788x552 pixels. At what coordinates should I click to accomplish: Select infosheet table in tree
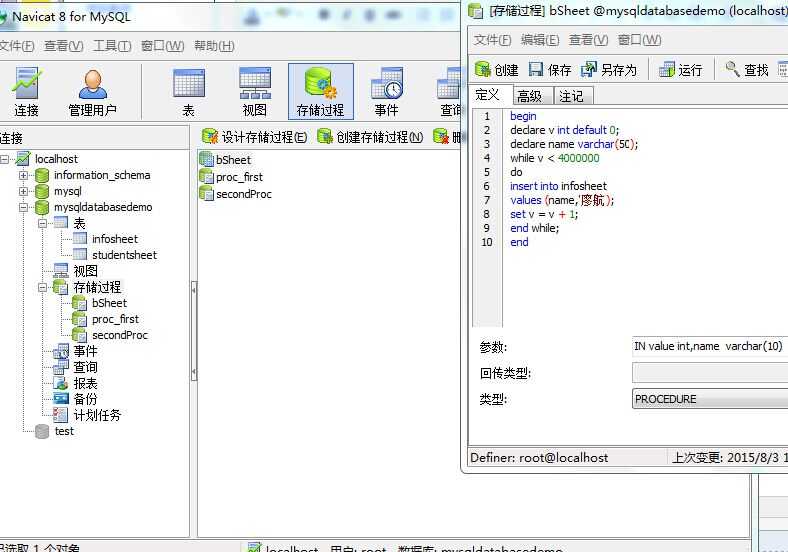115,239
